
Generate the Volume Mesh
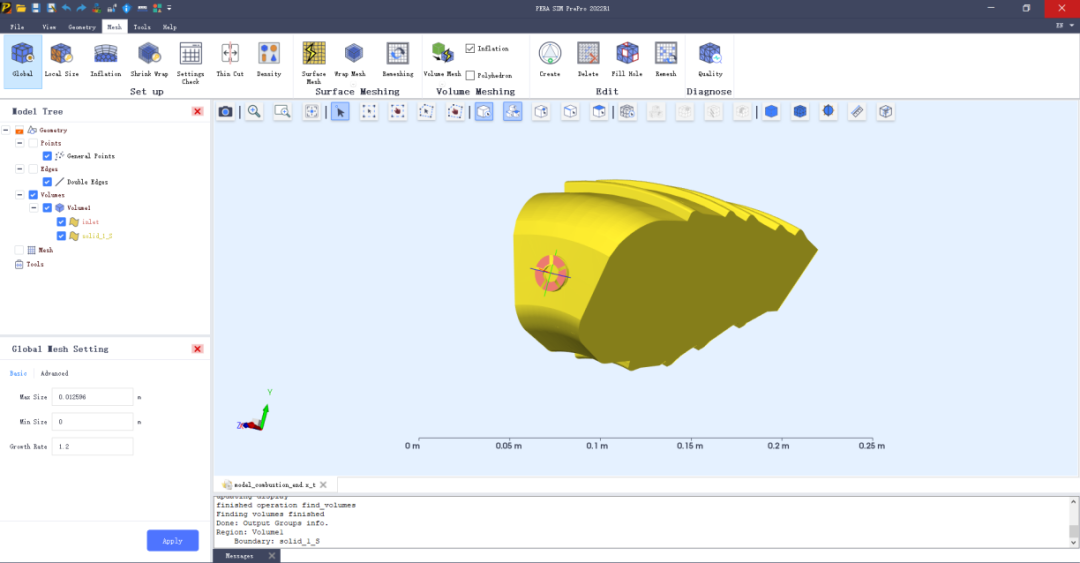click(x=442, y=61)
